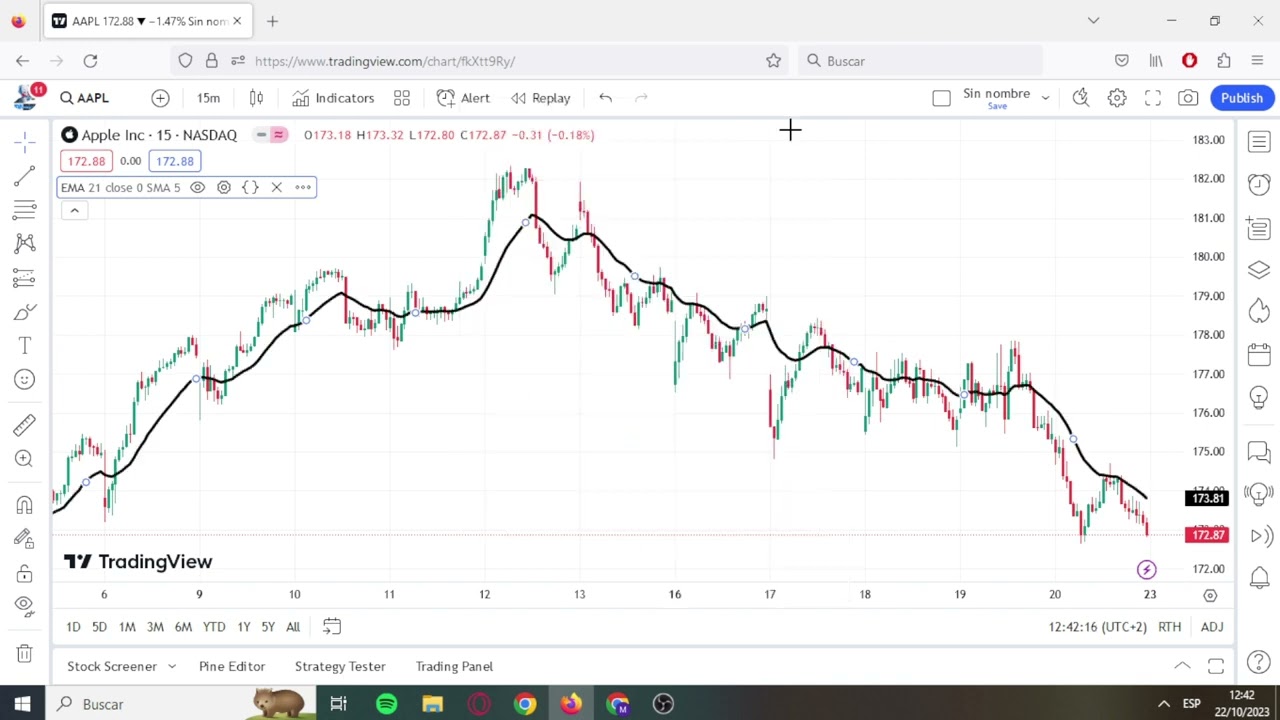Hide the EMA 21 indicator
The image size is (1280, 720).
pyautogui.click(x=197, y=187)
